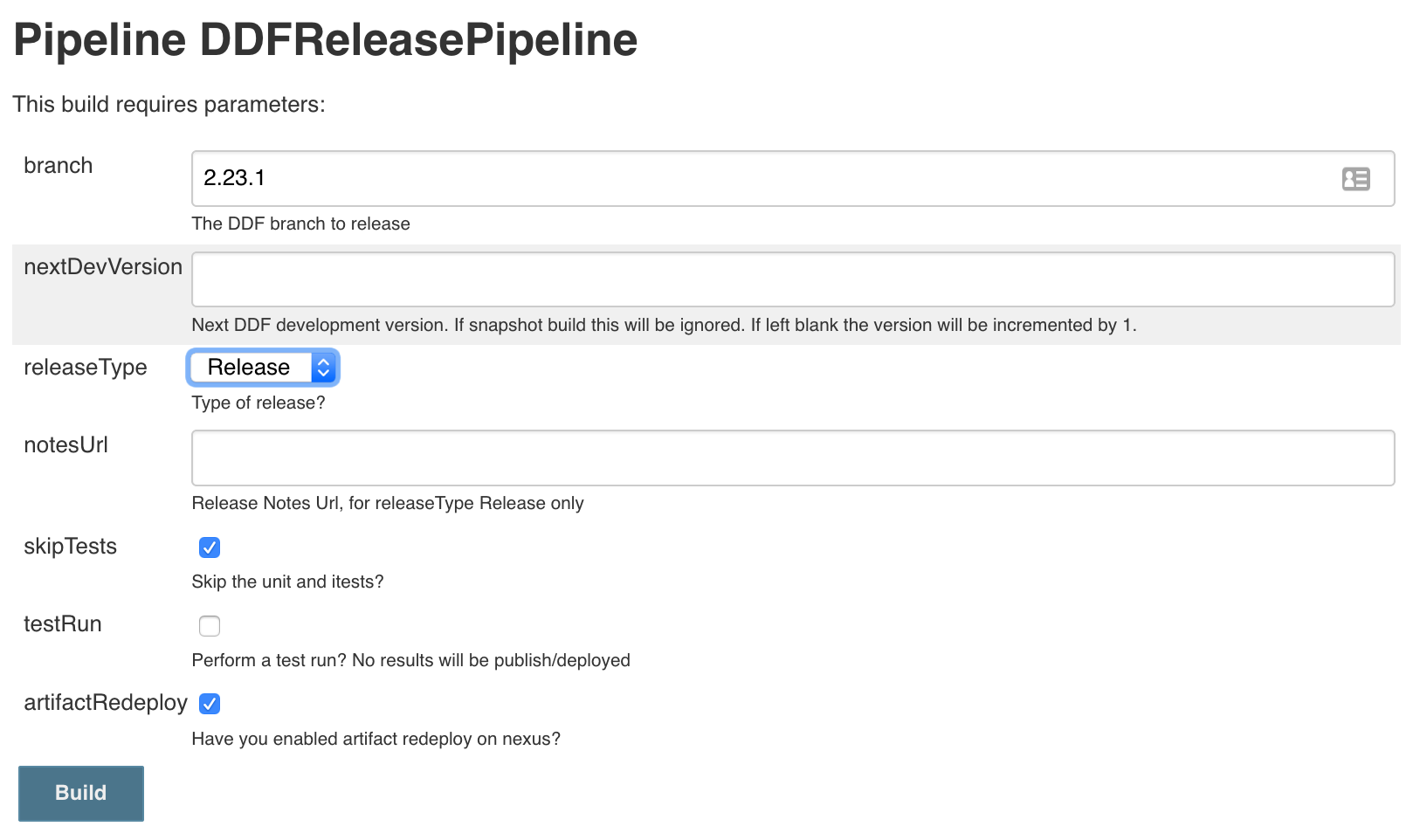Screen dimensions: 1413x840
Task: Click the blue chevron arrows on releaseType select
Action: (323, 368)
